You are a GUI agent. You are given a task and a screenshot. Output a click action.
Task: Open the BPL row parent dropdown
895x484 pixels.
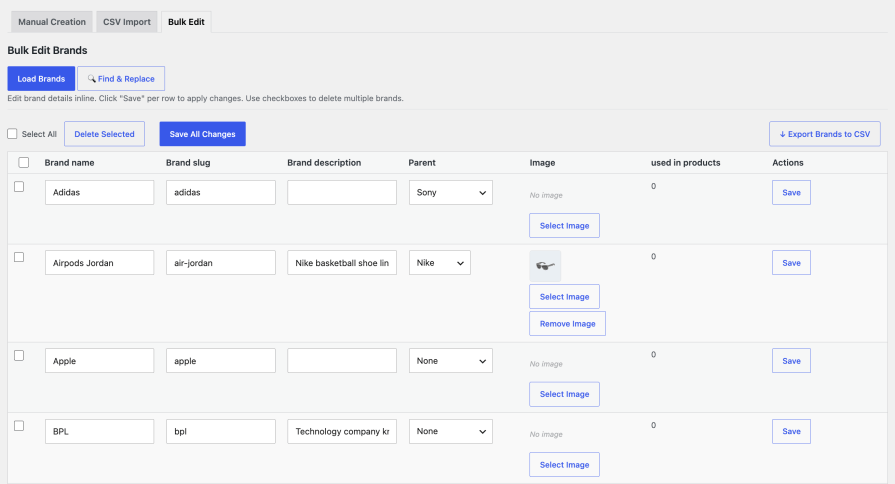pos(450,431)
